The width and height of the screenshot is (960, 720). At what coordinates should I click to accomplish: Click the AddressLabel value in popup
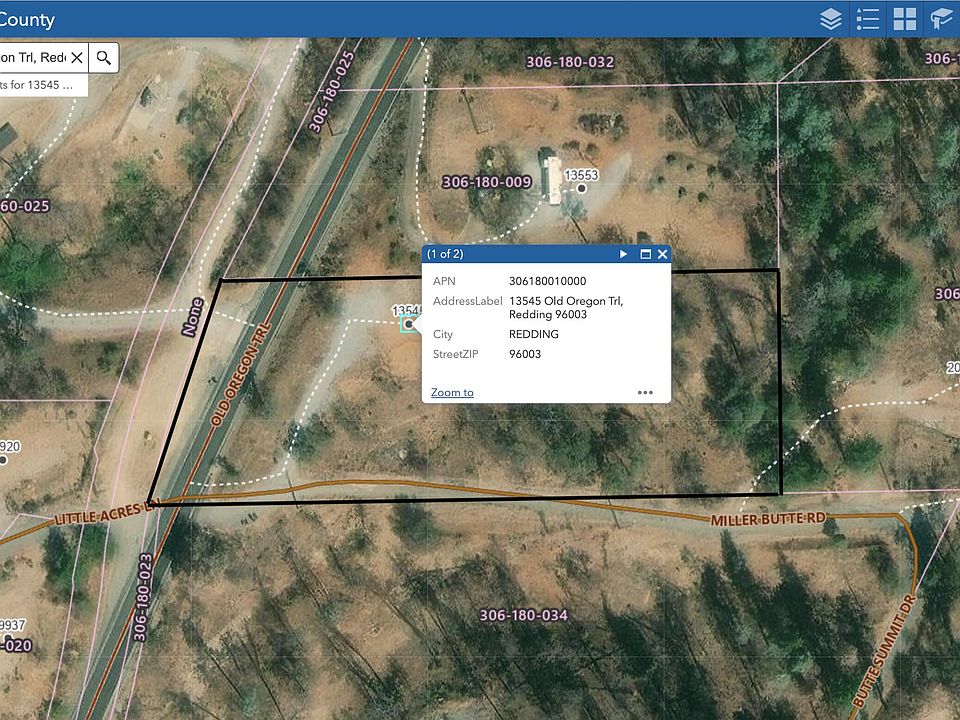[x=566, y=307]
